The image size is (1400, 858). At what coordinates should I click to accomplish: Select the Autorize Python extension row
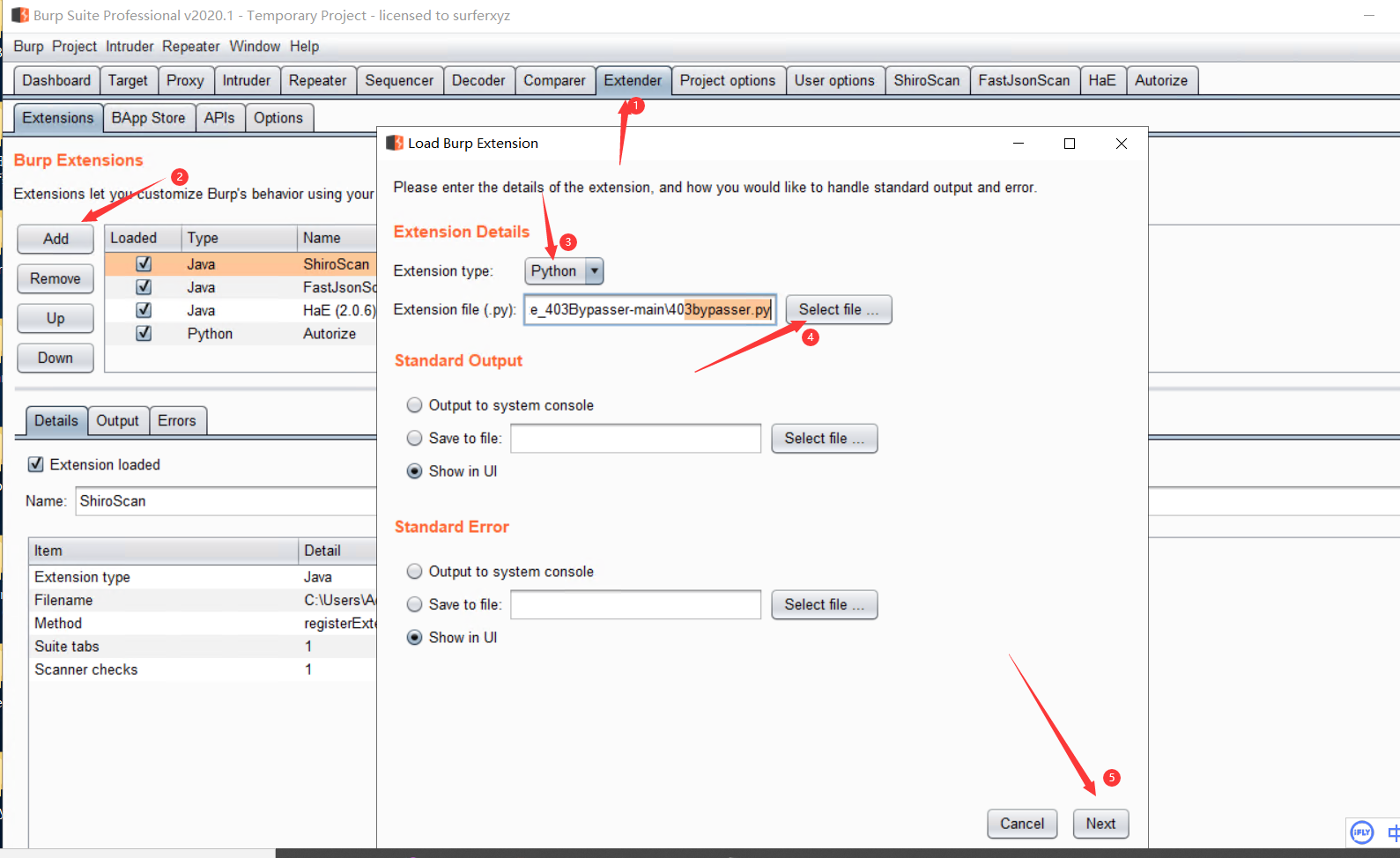click(x=241, y=334)
